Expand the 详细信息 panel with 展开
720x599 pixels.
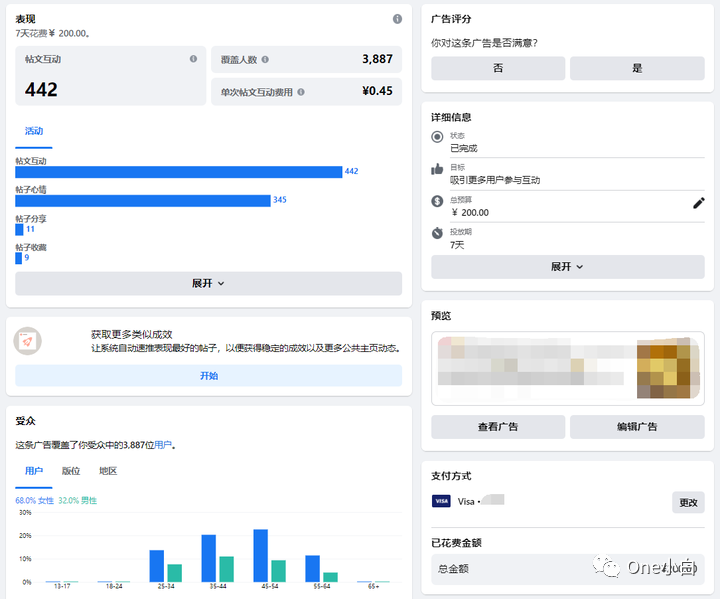(x=568, y=267)
